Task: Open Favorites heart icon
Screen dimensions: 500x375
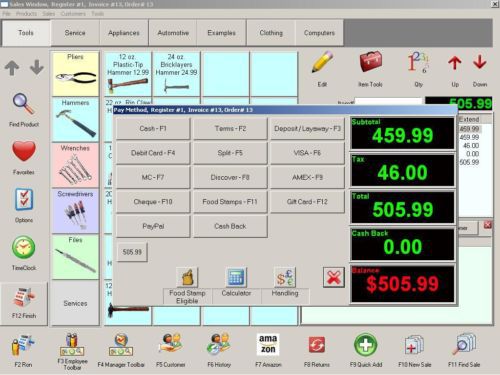Action: click(24, 152)
